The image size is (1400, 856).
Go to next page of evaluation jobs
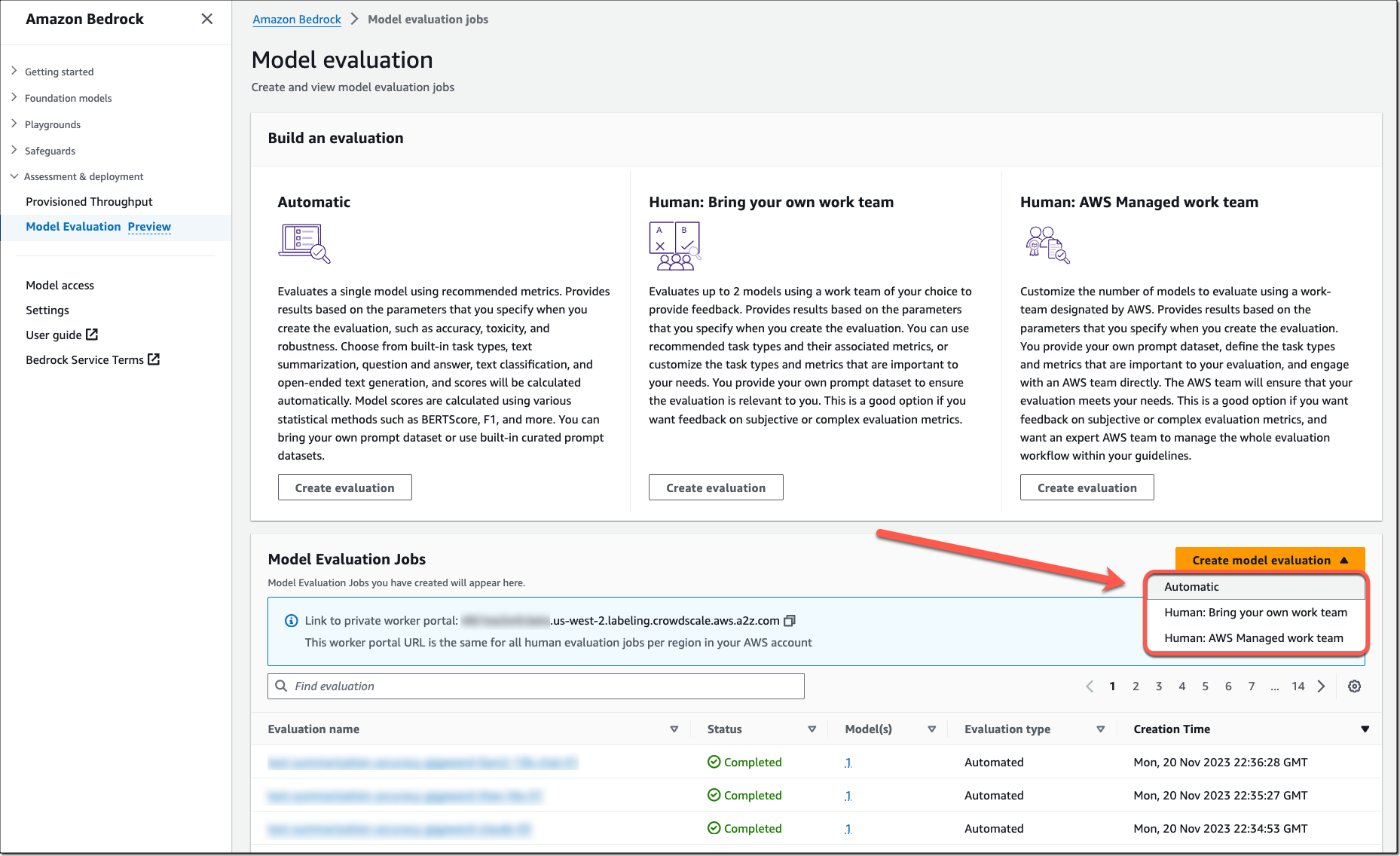click(1321, 686)
